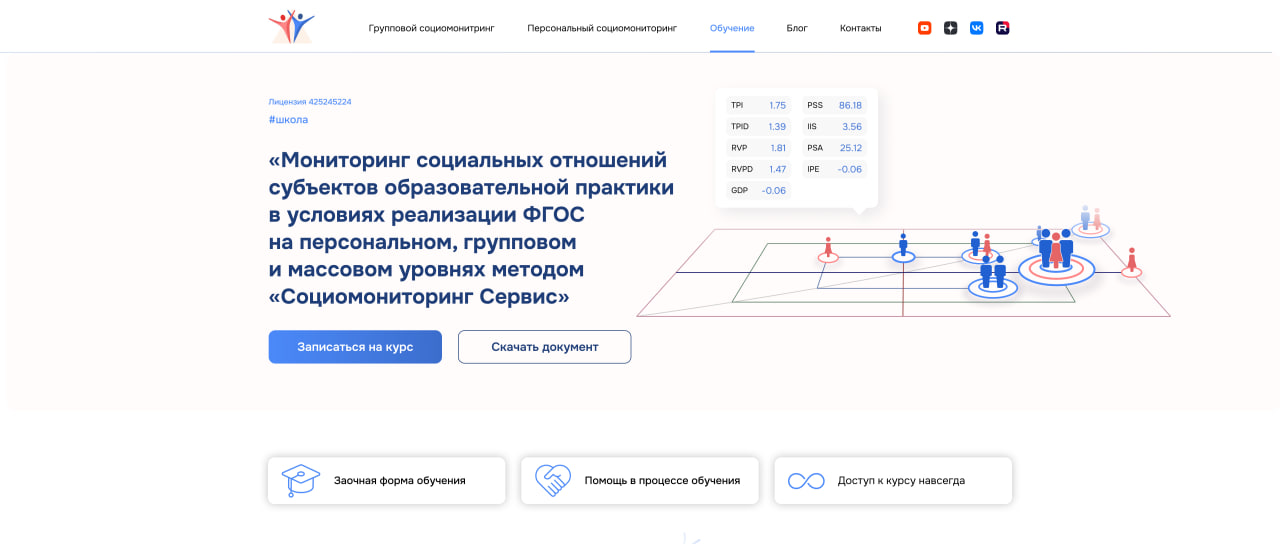The height and width of the screenshot is (544, 1280).
Task: Click the IPE value -0.06
Action: point(849,169)
